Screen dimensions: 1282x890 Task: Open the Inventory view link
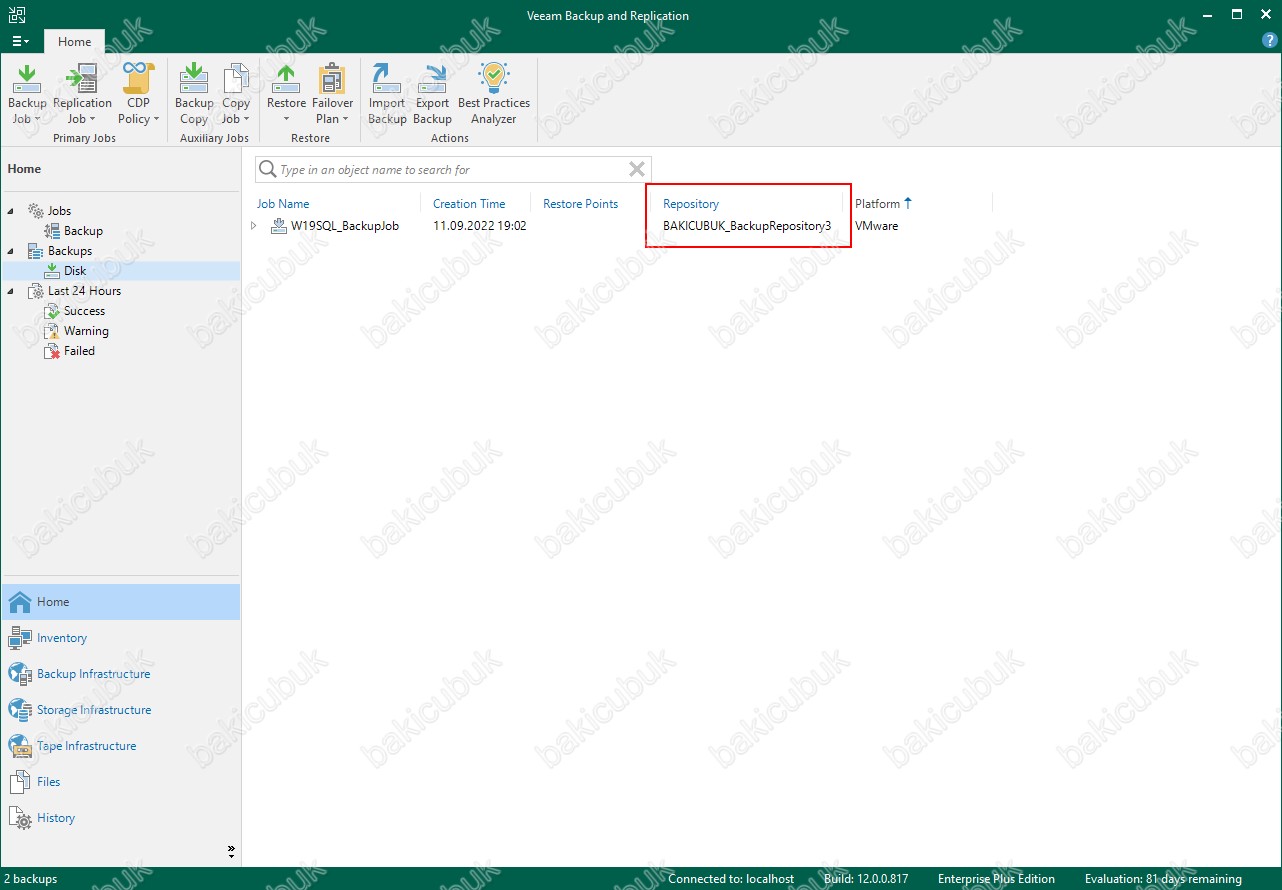click(62, 638)
